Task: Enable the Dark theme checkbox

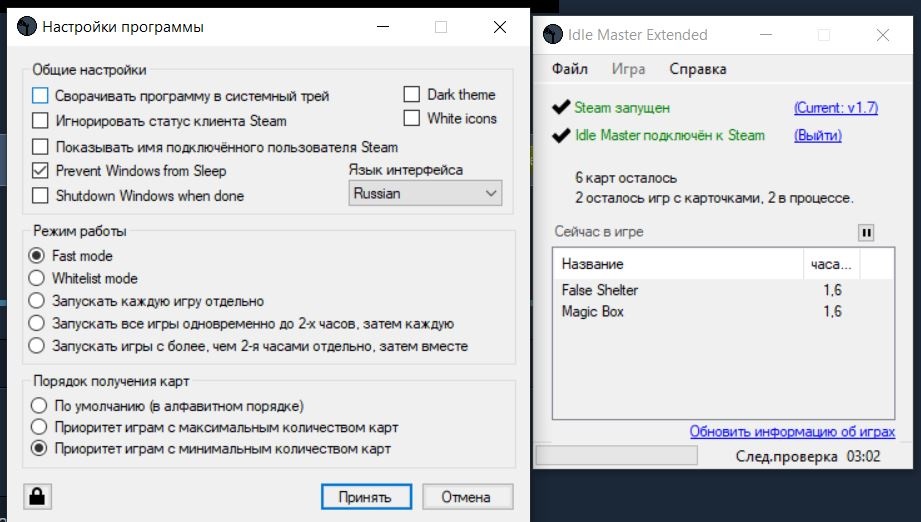Action: pos(412,94)
